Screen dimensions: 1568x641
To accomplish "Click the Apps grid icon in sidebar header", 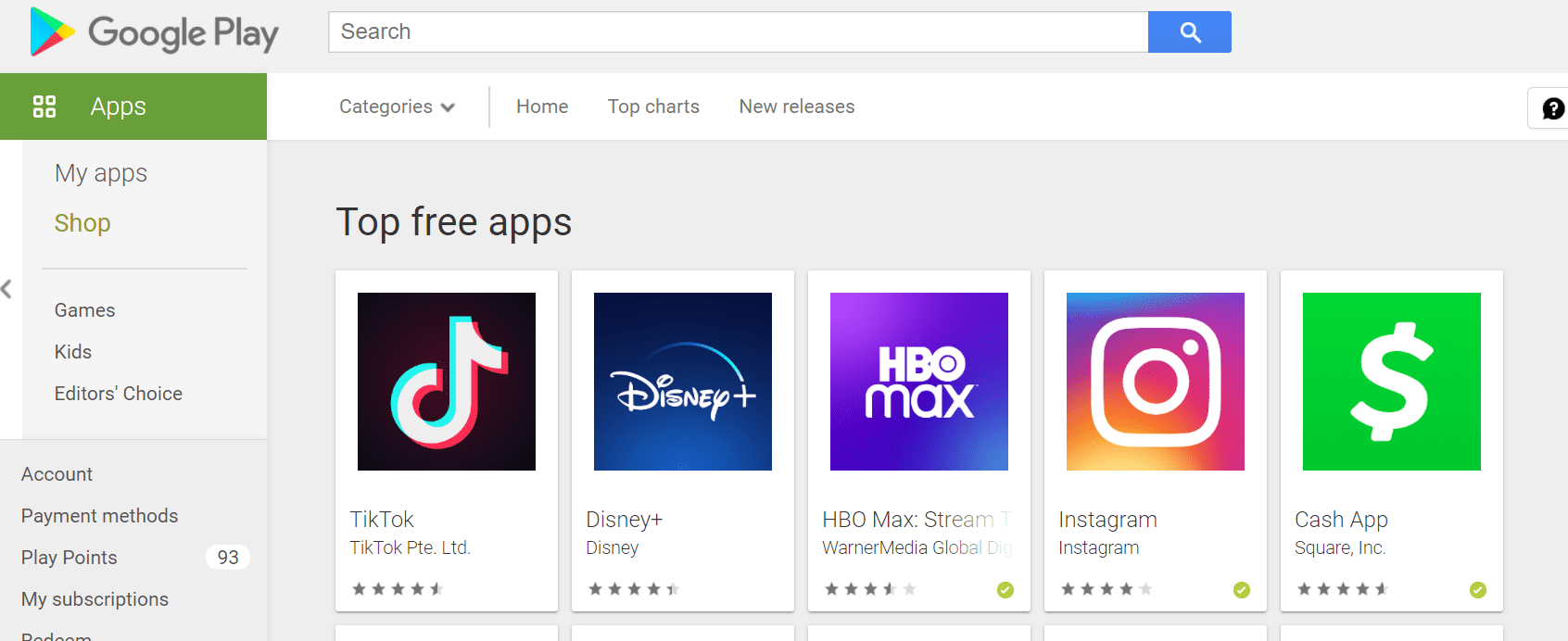I will coord(44,107).
